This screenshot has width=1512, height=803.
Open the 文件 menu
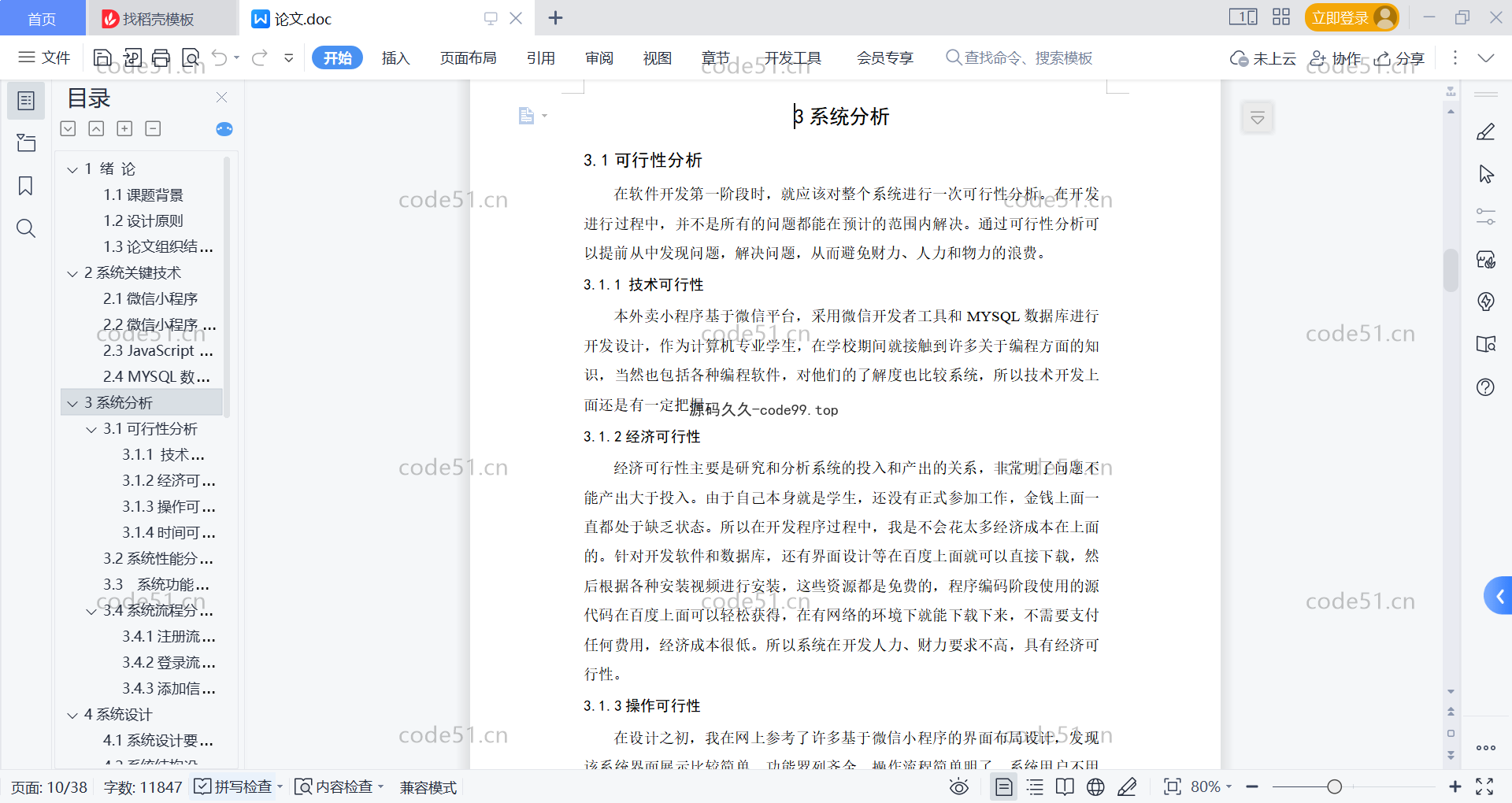pos(45,57)
